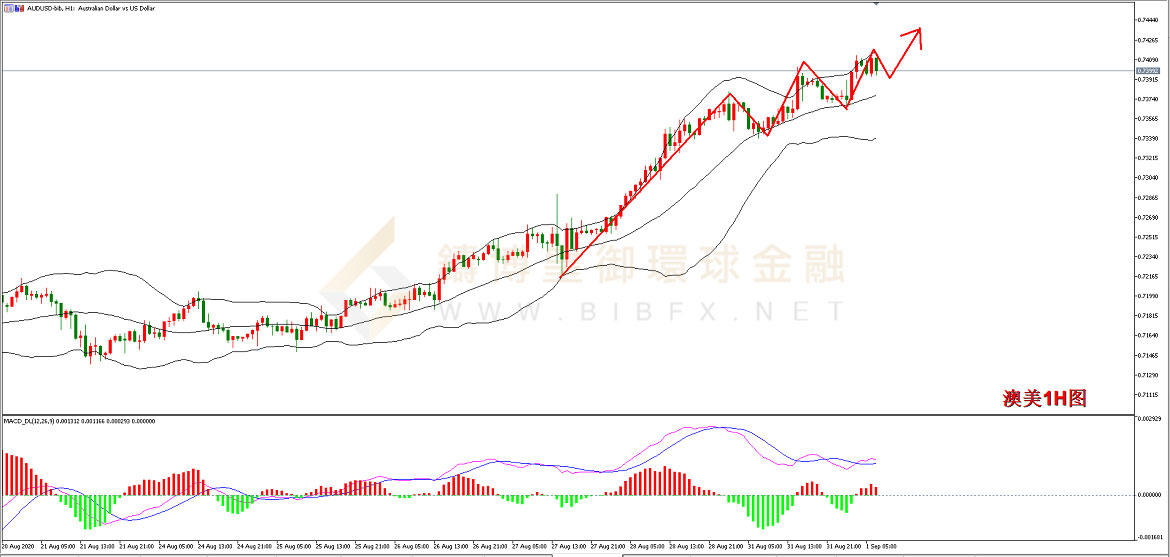The width and height of the screenshot is (1170, 557).
Task: Click the 0.71115 level on price axis
Action: (x=1144, y=395)
